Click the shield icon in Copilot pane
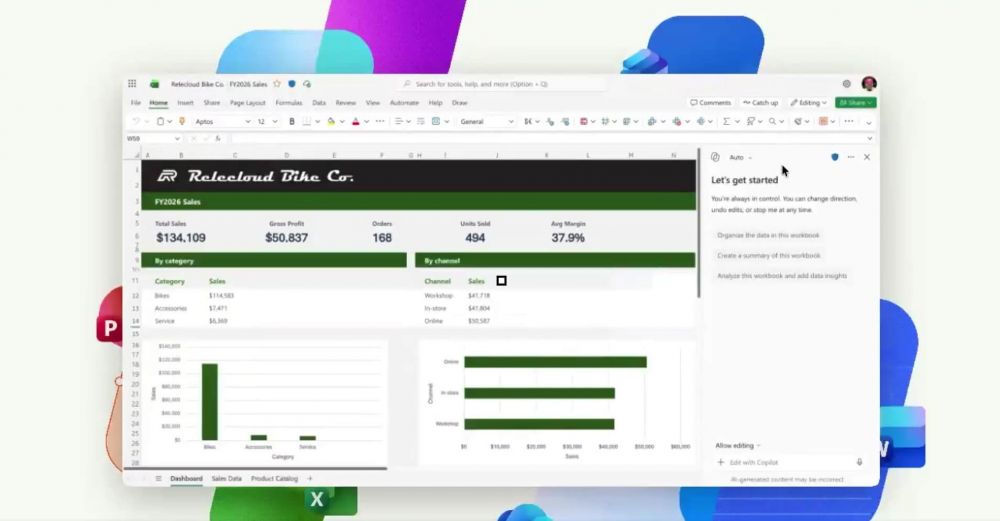 pyautogui.click(x=835, y=157)
